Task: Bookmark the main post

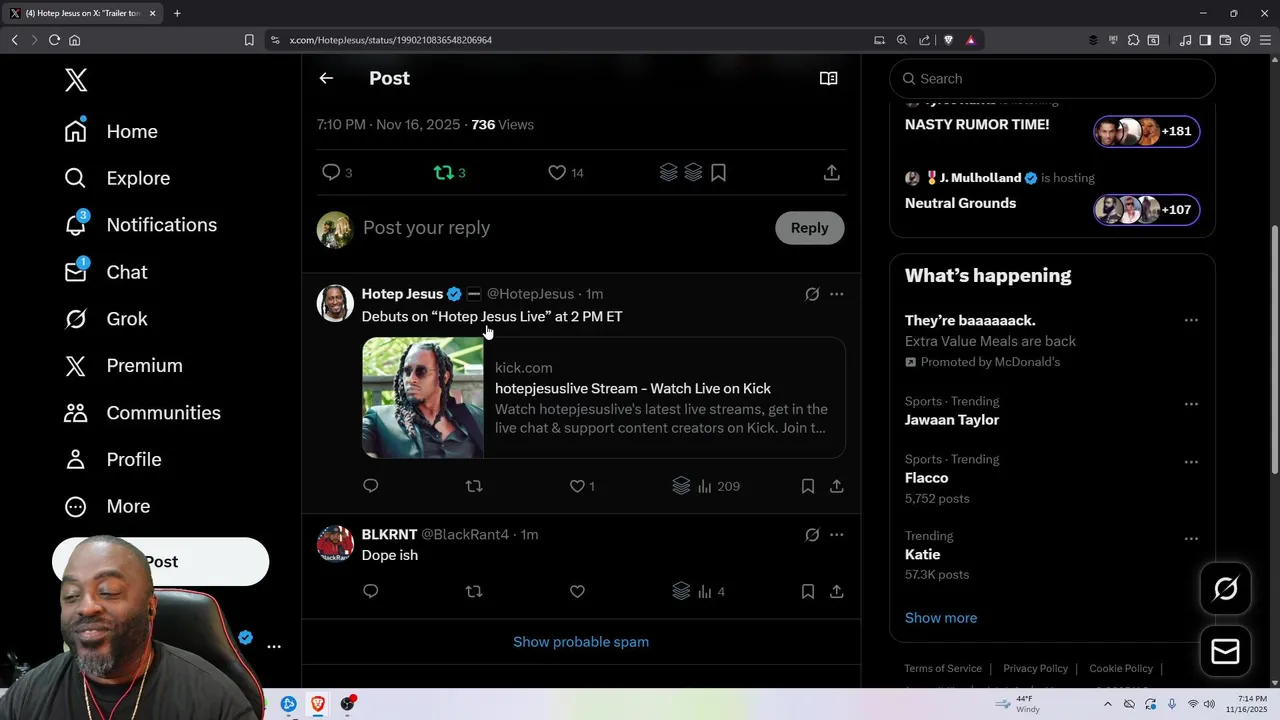Action: point(718,173)
